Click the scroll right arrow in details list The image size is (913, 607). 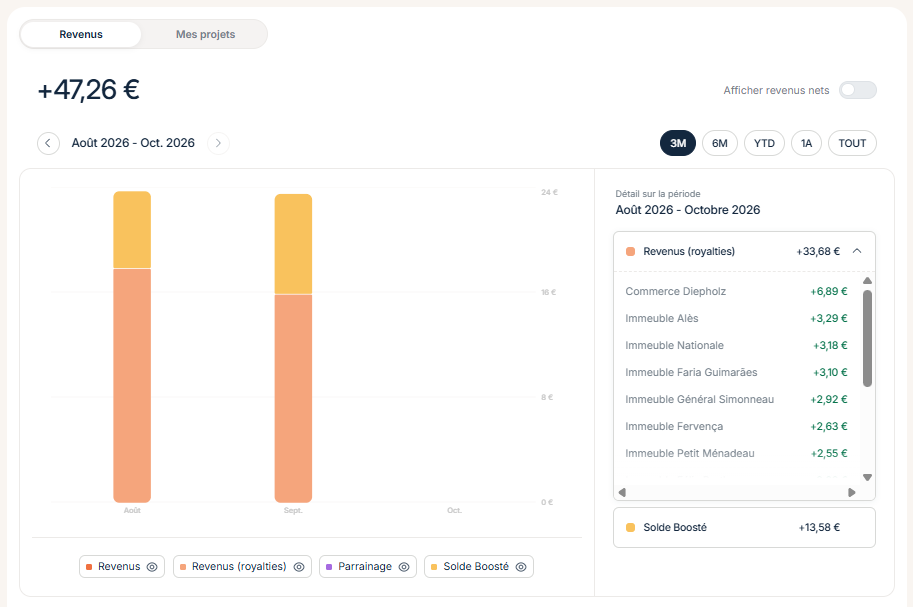coord(852,492)
